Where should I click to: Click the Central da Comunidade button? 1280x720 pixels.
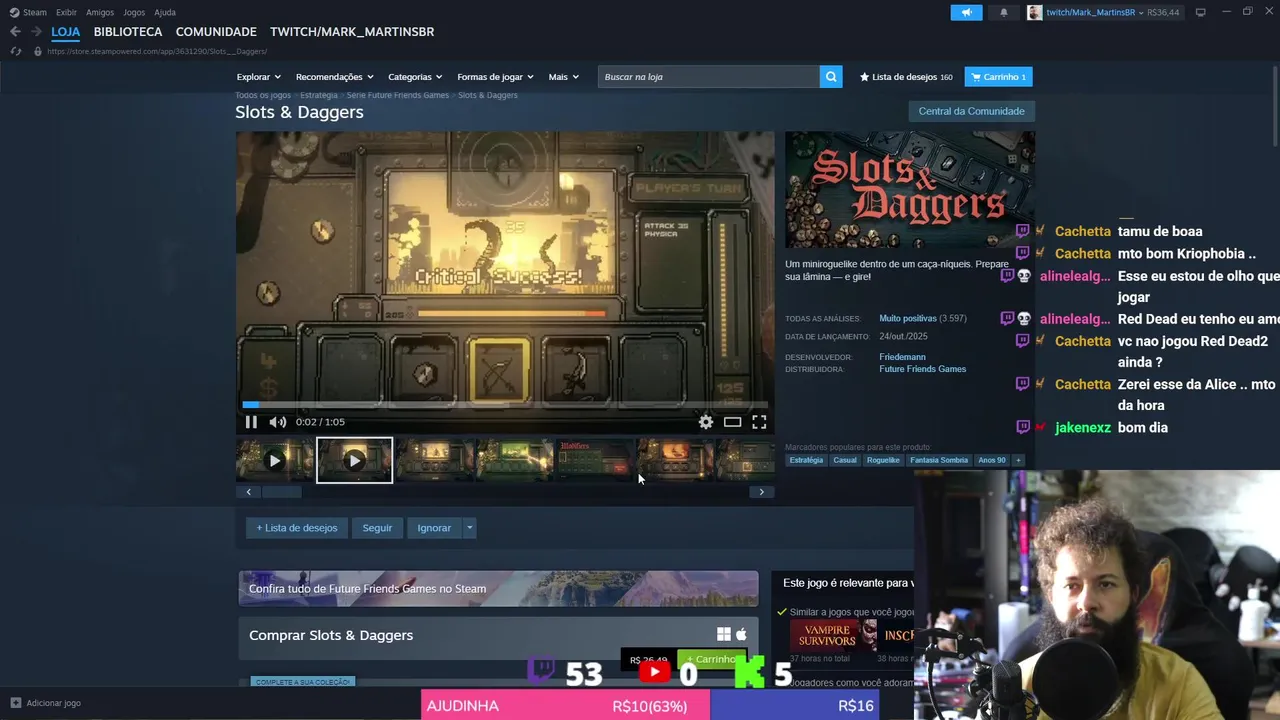click(971, 111)
